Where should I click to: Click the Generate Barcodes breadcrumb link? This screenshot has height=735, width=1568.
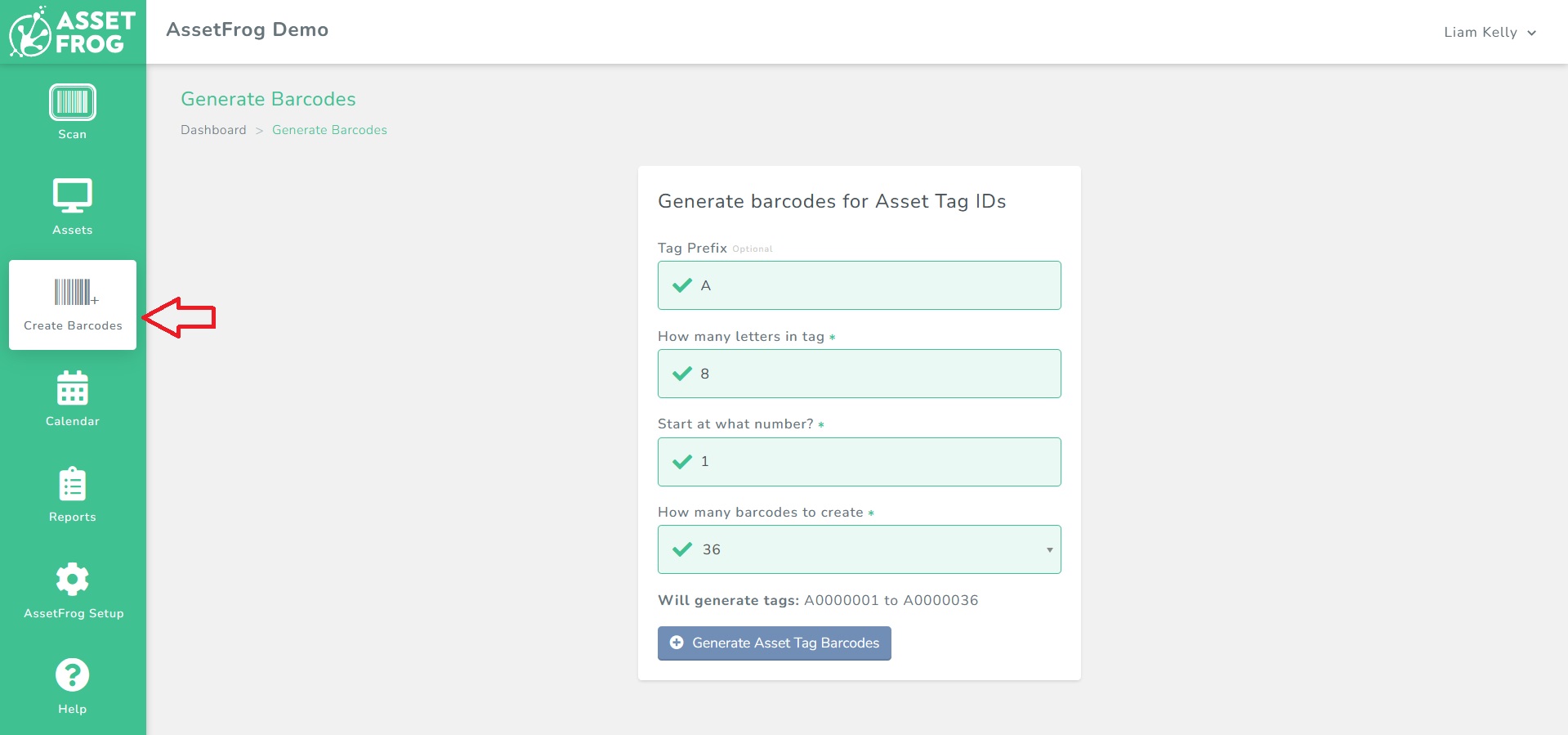(328, 130)
